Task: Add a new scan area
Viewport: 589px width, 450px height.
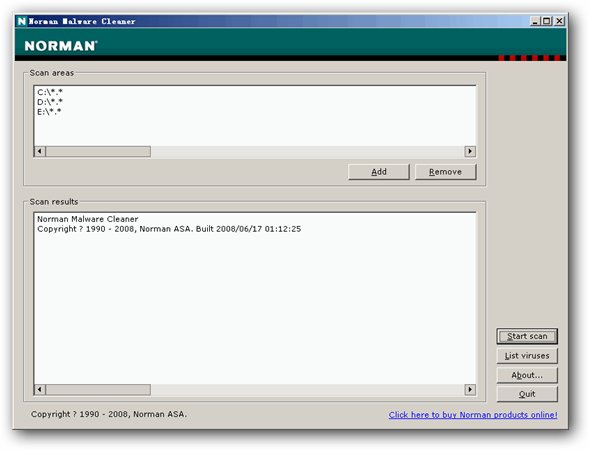Action: [x=379, y=172]
